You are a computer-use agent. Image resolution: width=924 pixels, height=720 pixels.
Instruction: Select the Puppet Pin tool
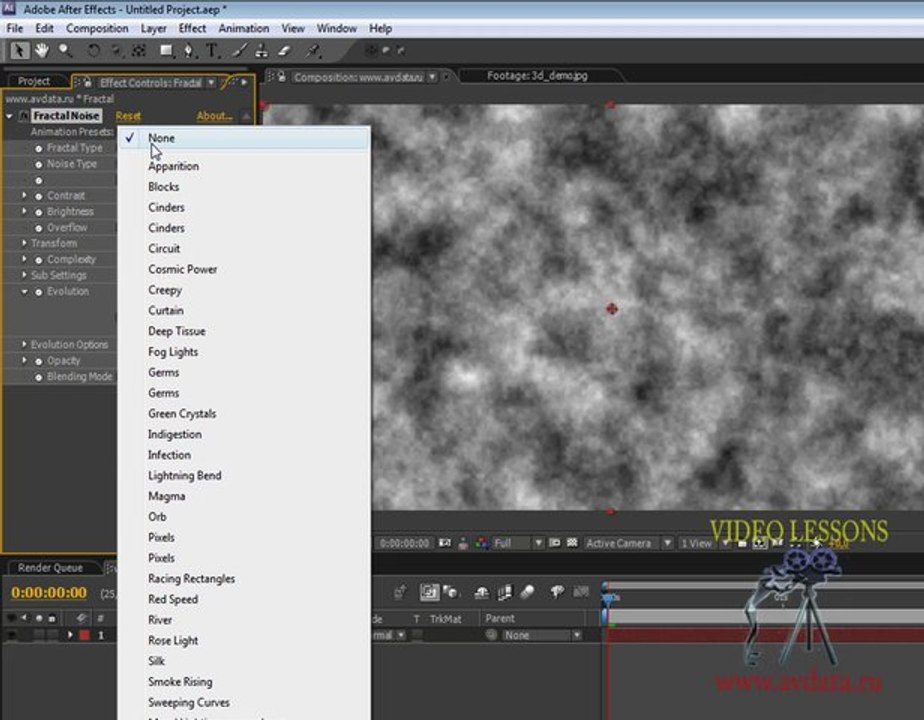tap(313, 51)
